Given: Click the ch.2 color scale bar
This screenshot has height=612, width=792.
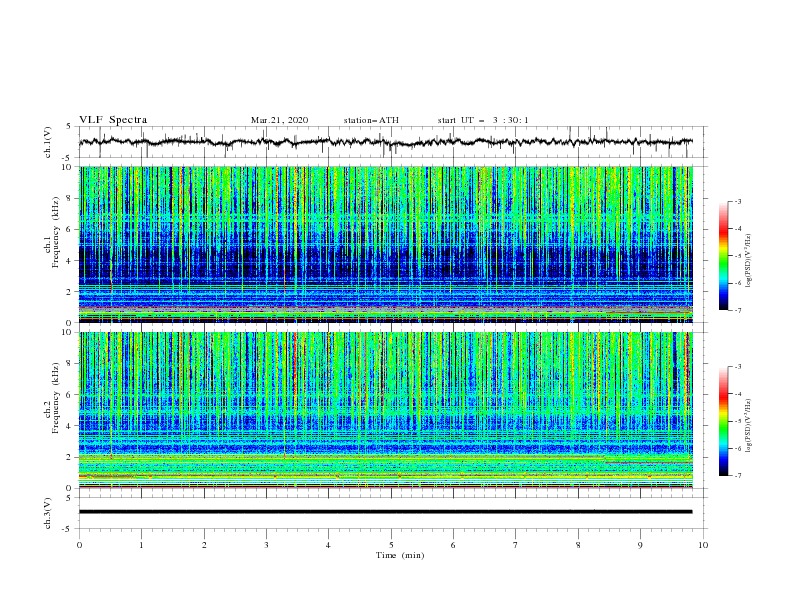Looking at the screenshot, I should [723, 421].
